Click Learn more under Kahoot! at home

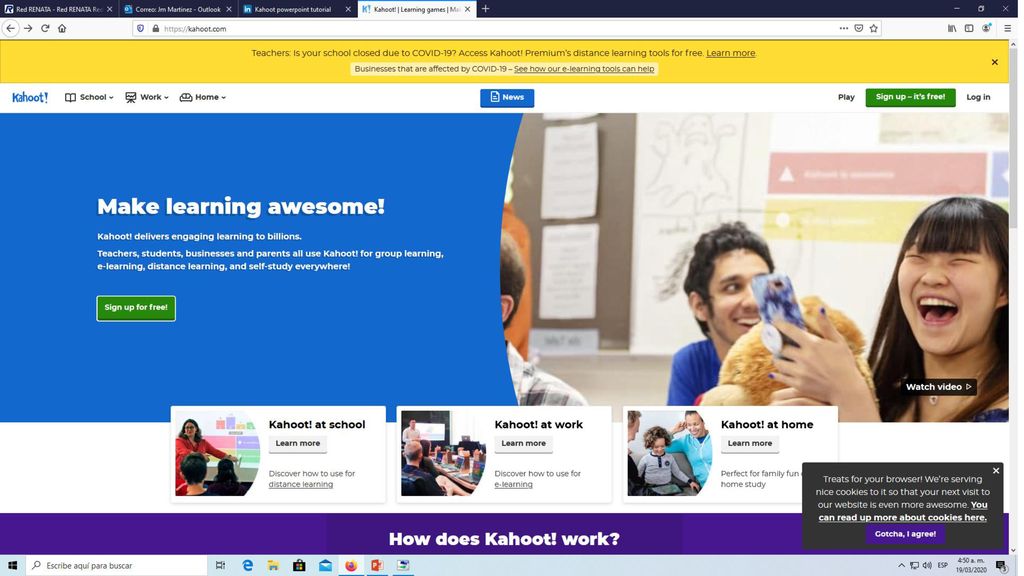[750, 443]
